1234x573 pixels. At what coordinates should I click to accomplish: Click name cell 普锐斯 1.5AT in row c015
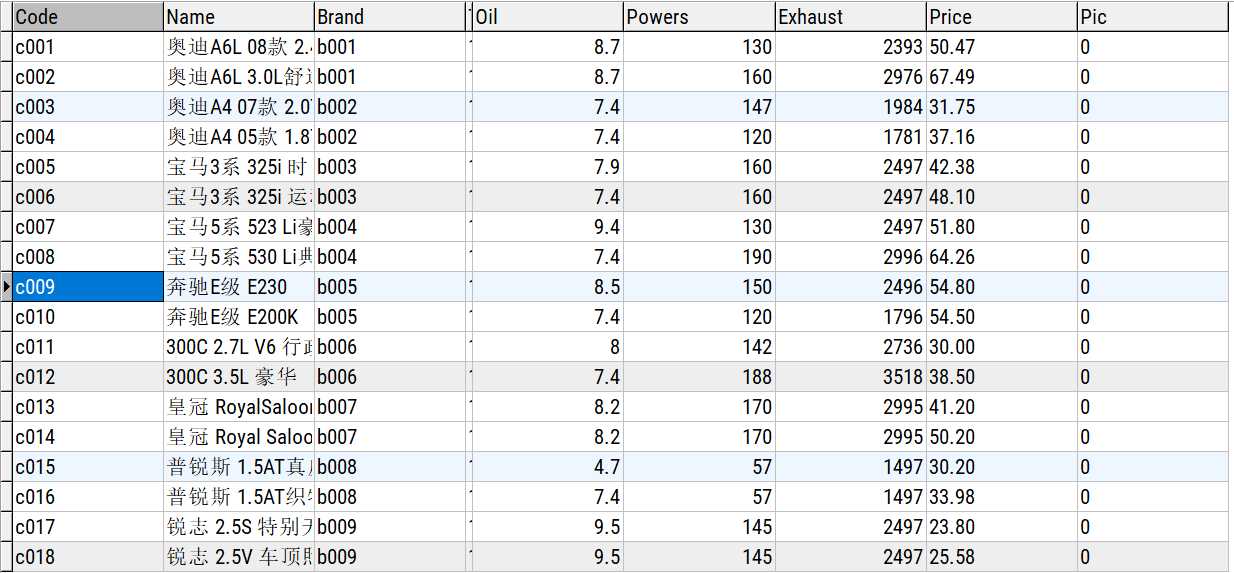click(239, 467)
